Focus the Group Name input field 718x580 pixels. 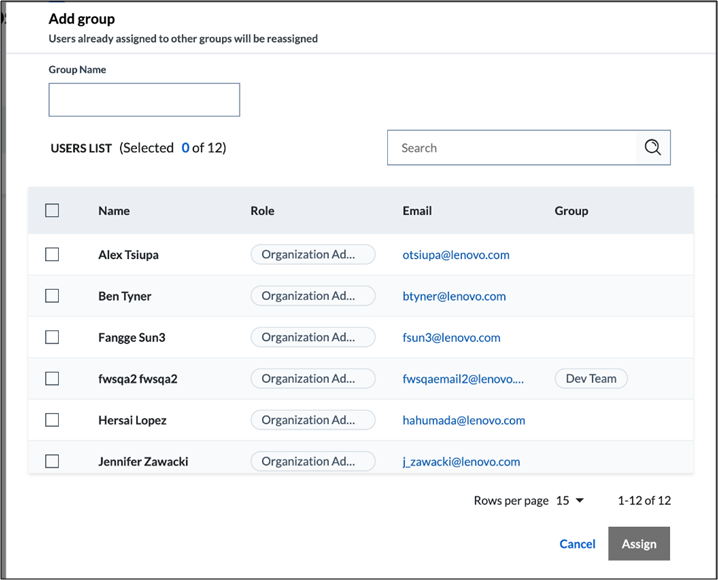point(144,100)
